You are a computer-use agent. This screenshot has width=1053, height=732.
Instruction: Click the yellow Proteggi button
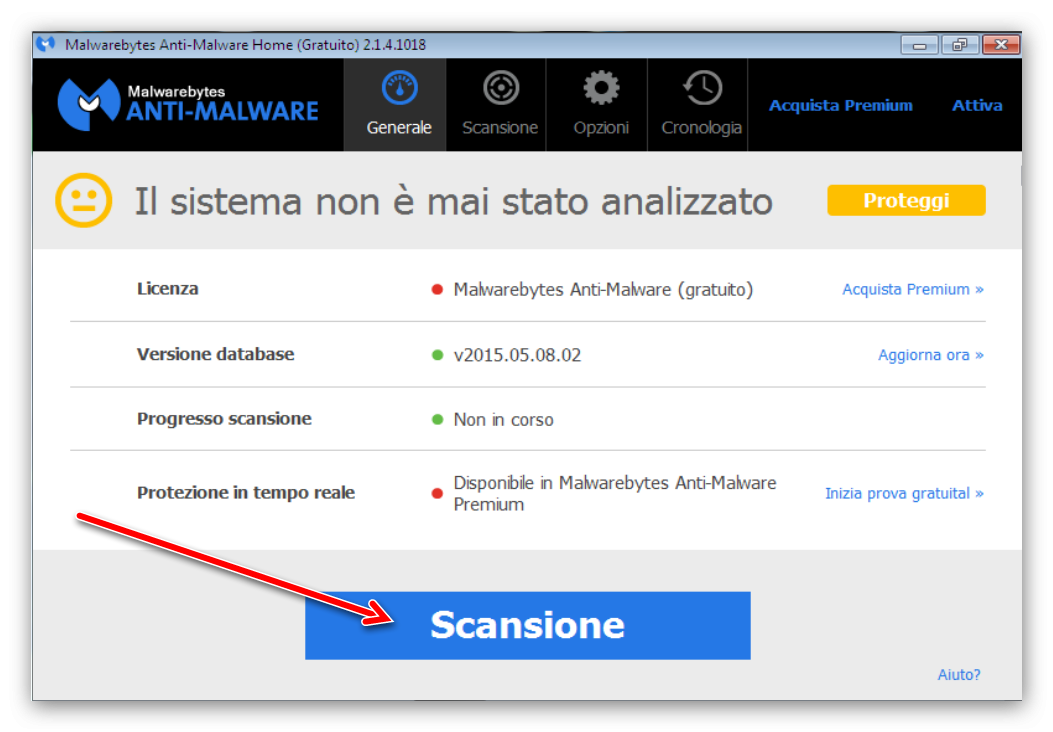coord(906,200)
